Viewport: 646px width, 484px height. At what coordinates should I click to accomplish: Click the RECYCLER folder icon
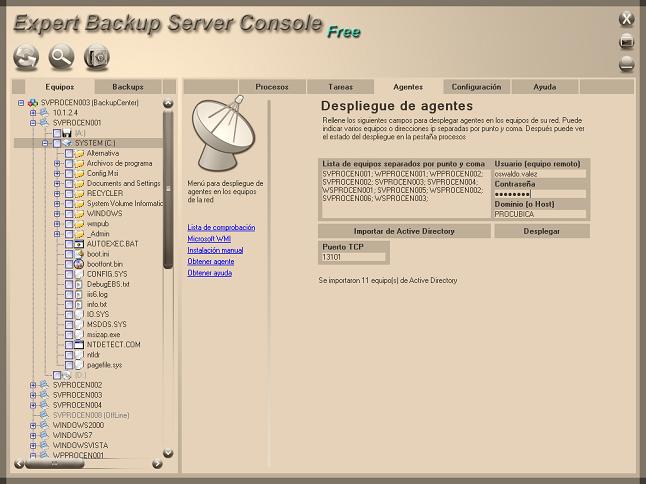coord(80,193)
